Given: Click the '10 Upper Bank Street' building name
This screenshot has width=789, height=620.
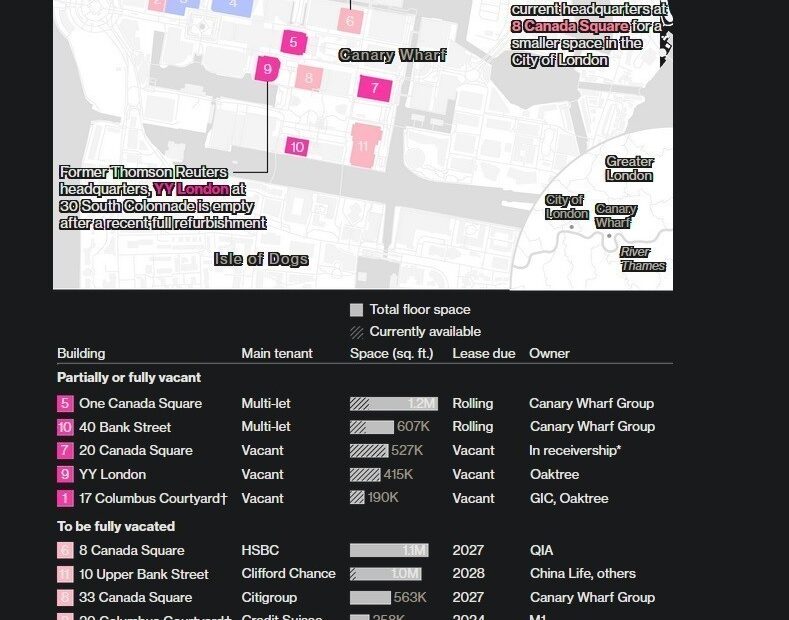Looking at the screenshot, I should pyautogui.click(x=144, y=574).
